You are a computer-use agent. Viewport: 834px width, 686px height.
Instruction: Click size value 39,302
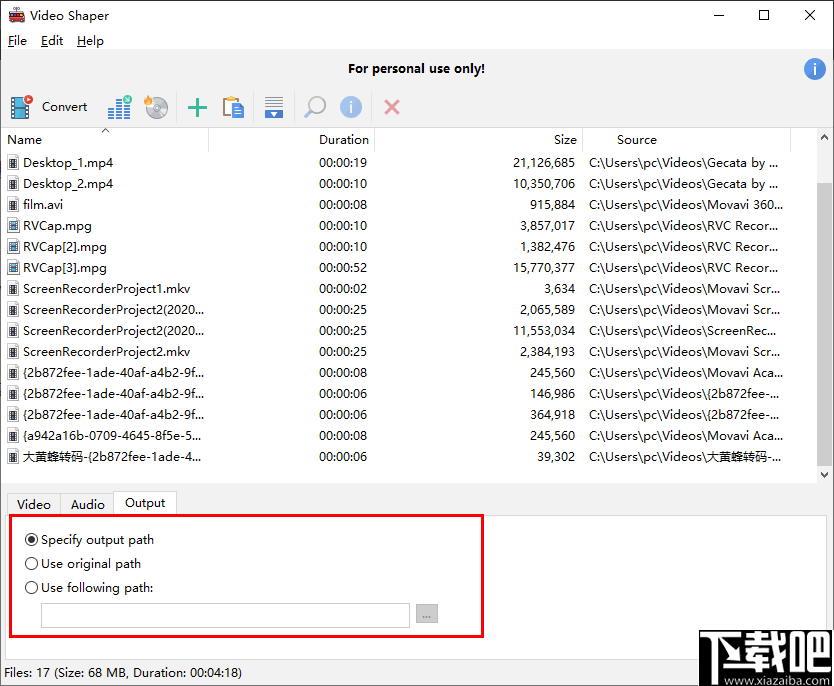pos(556,457)
